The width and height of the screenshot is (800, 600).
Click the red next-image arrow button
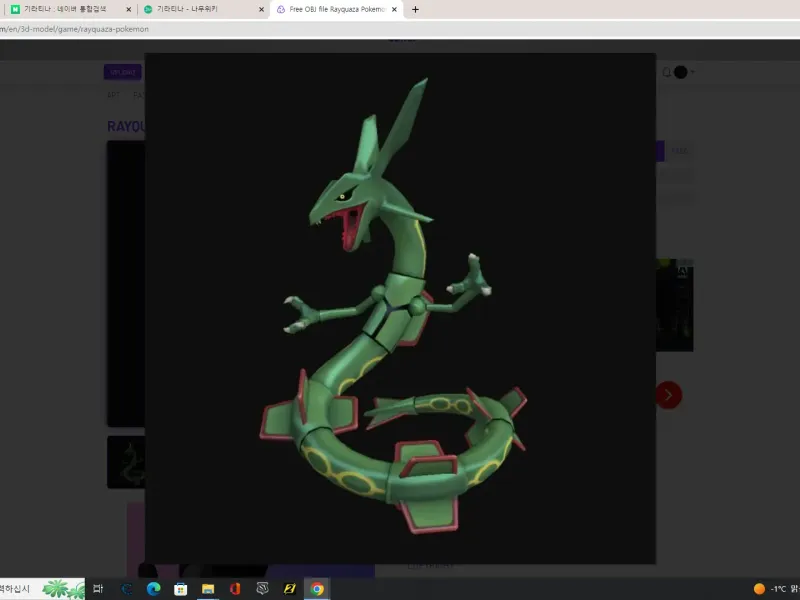(x=668, y=395)
